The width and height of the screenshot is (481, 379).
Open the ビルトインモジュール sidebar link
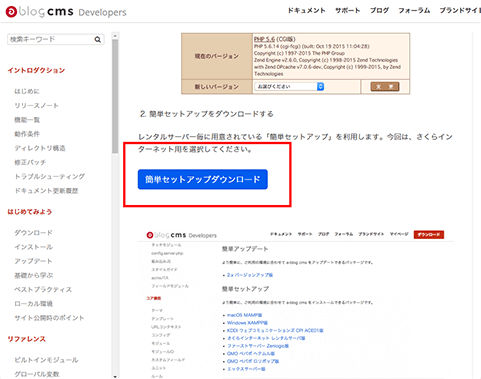tap(46, 360)
